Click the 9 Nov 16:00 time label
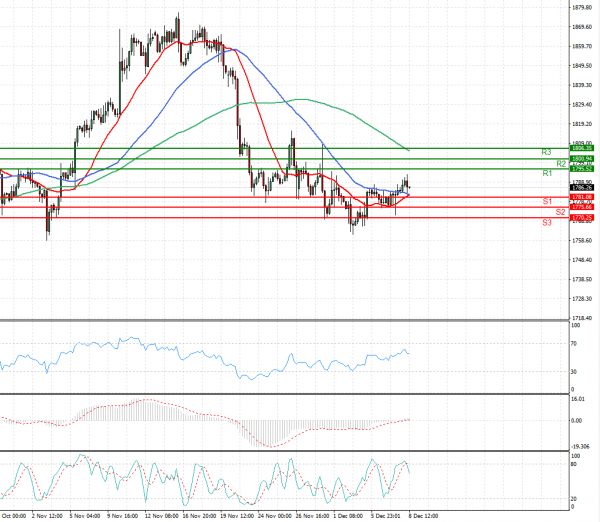Viewport: 600px width, 522px height. tap(122, 516)
